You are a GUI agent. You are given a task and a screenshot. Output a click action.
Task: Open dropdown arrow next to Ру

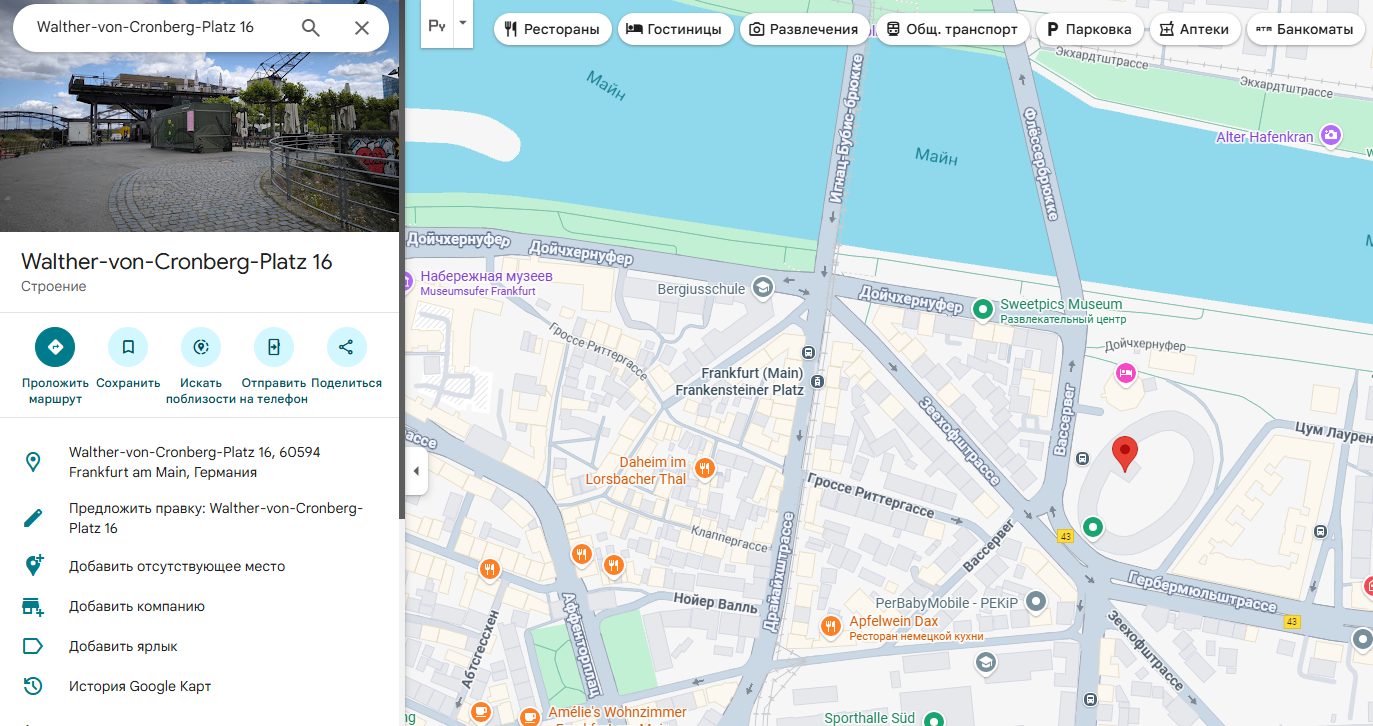click(x=462, y=24)
